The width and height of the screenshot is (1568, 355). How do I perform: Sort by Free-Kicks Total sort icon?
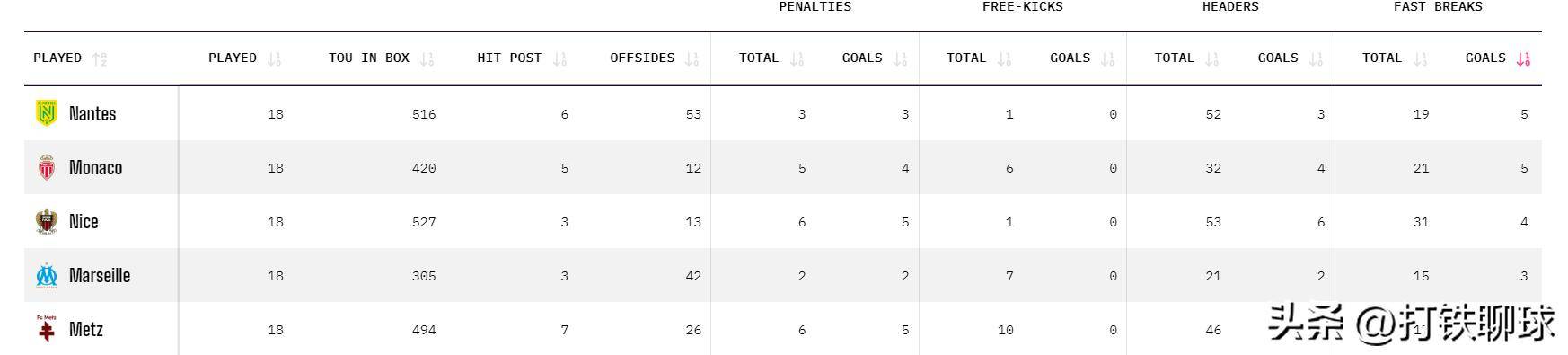(x=1004, y=58)
